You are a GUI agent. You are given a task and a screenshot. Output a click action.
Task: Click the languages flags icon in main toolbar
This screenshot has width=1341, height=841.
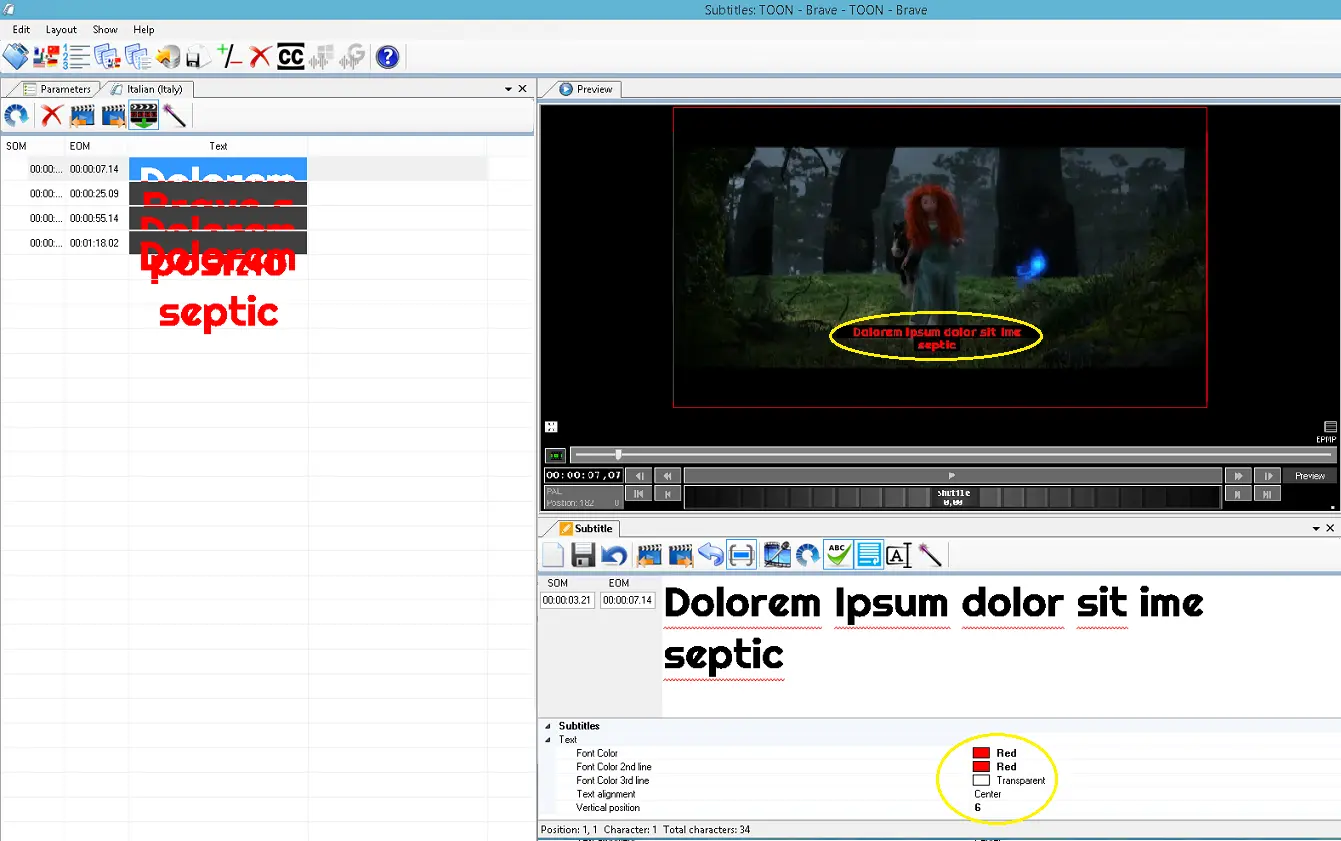click(46, 57)
